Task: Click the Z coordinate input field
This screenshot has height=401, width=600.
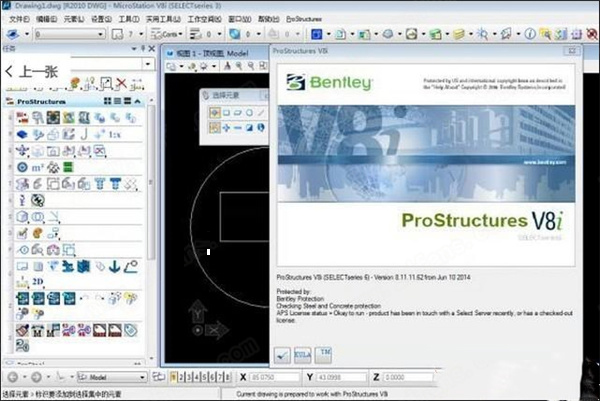Action: [408, 377]
